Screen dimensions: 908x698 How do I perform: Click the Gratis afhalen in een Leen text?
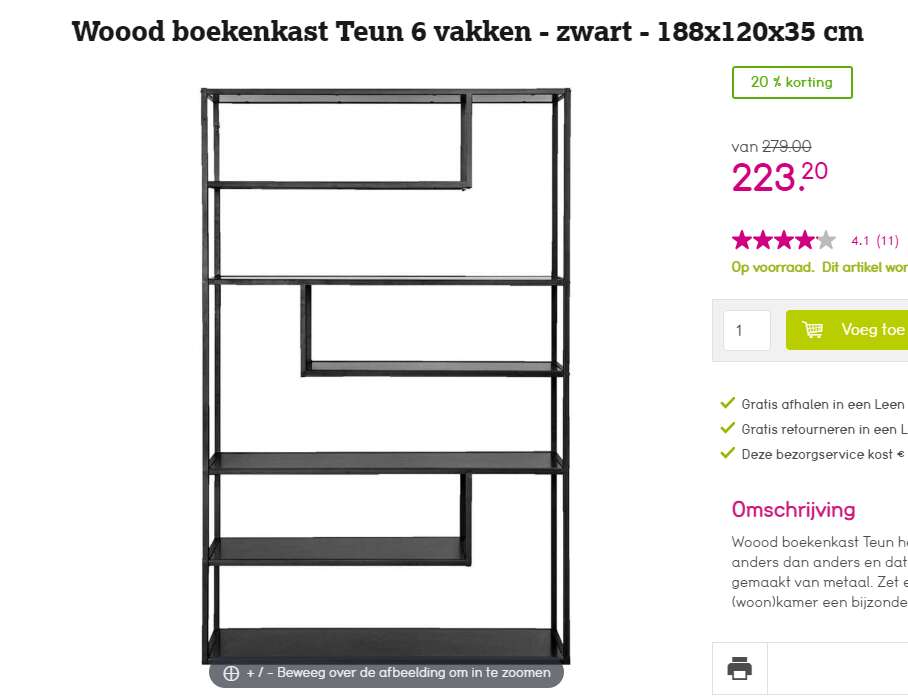tap(823, 404)
